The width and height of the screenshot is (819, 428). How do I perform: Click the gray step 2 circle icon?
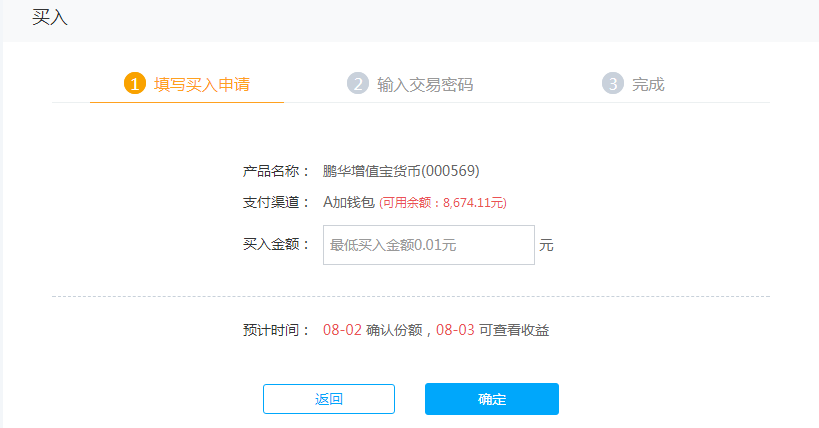coord(358,84)
